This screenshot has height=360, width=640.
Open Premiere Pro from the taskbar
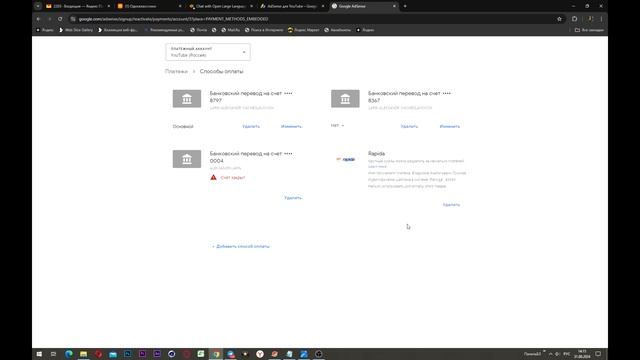(x=142, y=354)
